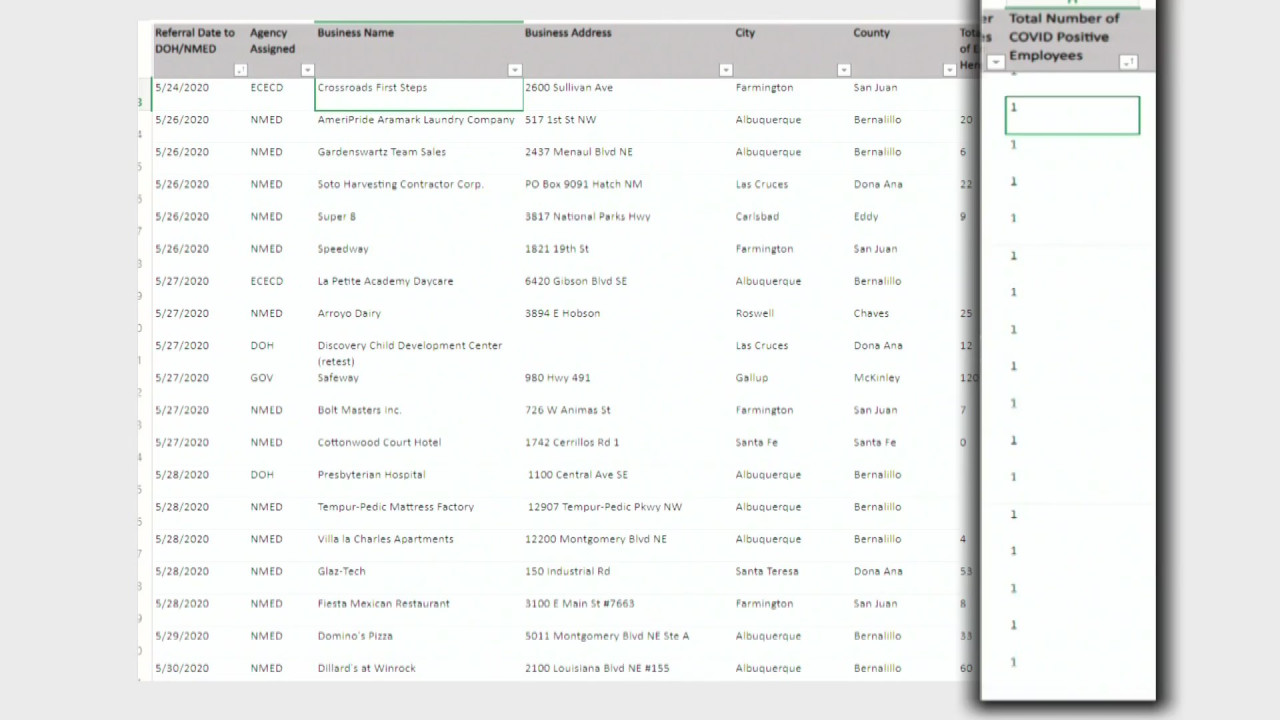Screen dimensions: 1280x720
Task: Select the 2100 Louisiana Blvd NE address cell
Action: 597,668
